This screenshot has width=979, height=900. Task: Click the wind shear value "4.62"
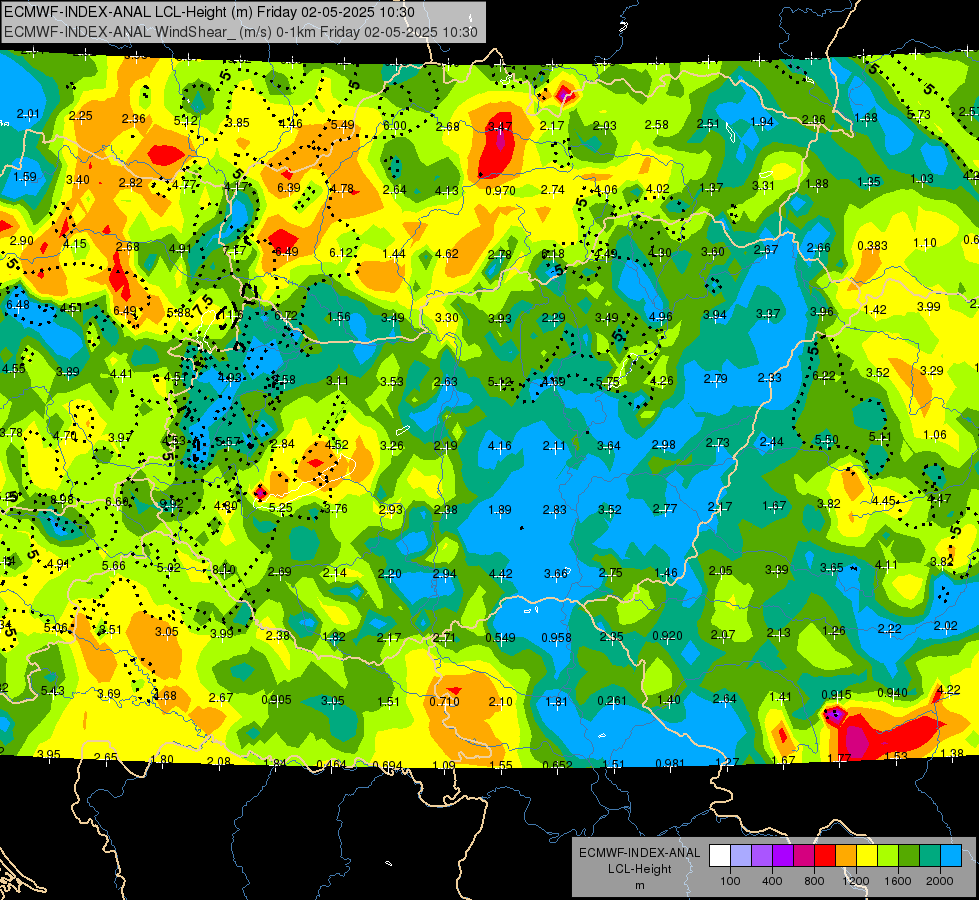point(446,254)
